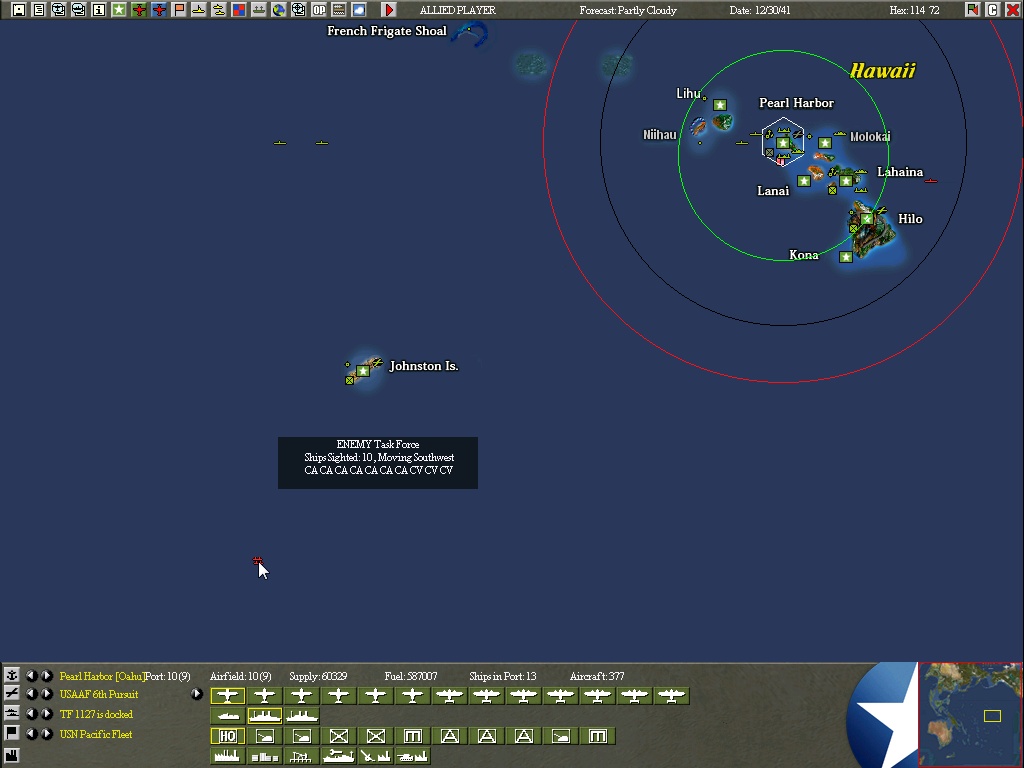Click the first factory facility icon in bottom row
Screen dimensions: 1024x768
pyautogui.click(x=227, y=756)
